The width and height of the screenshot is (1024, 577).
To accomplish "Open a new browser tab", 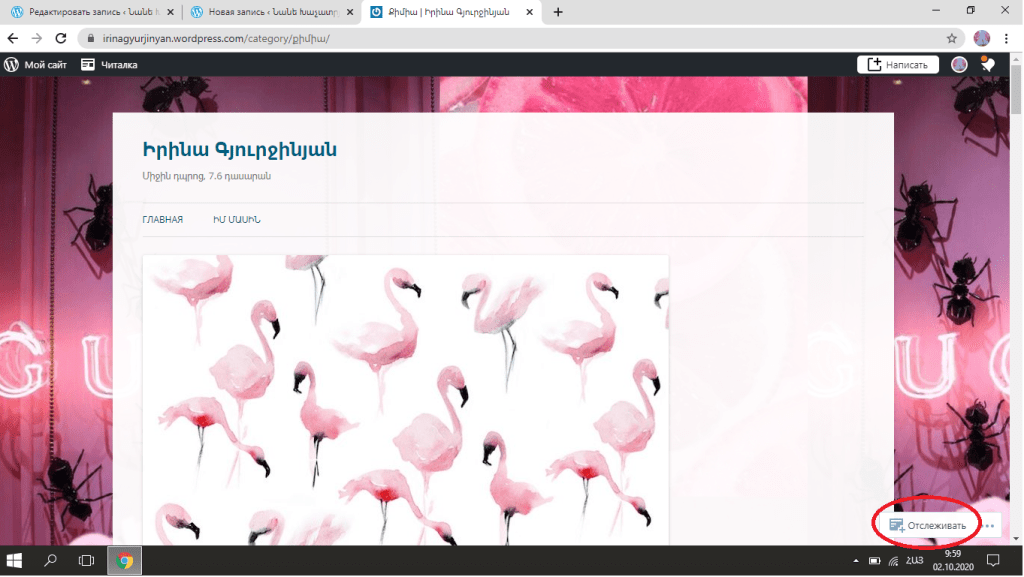I will click(x=558, y=12).
